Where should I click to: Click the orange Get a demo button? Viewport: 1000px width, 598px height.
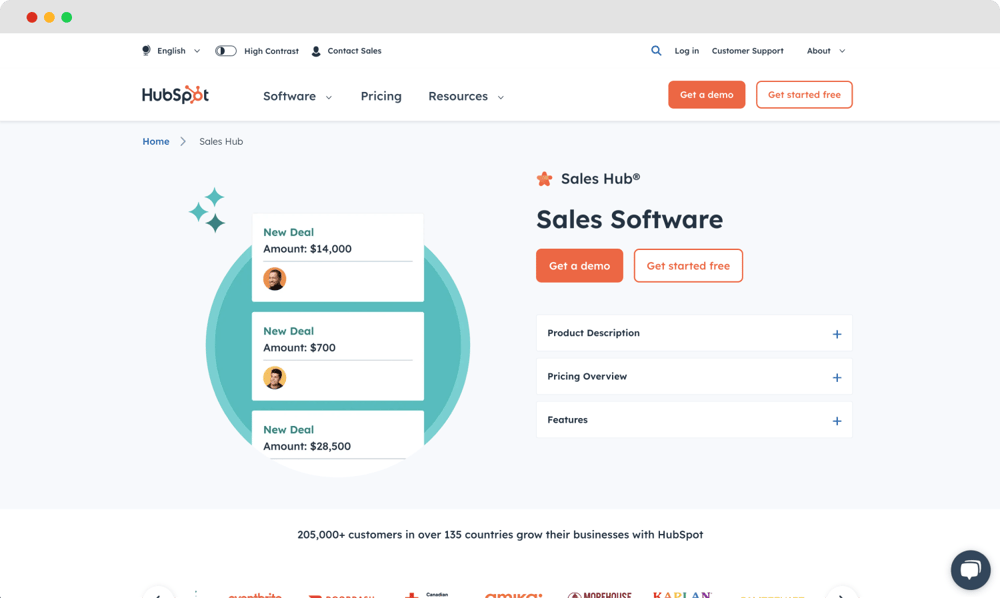(x=579, y=265)
